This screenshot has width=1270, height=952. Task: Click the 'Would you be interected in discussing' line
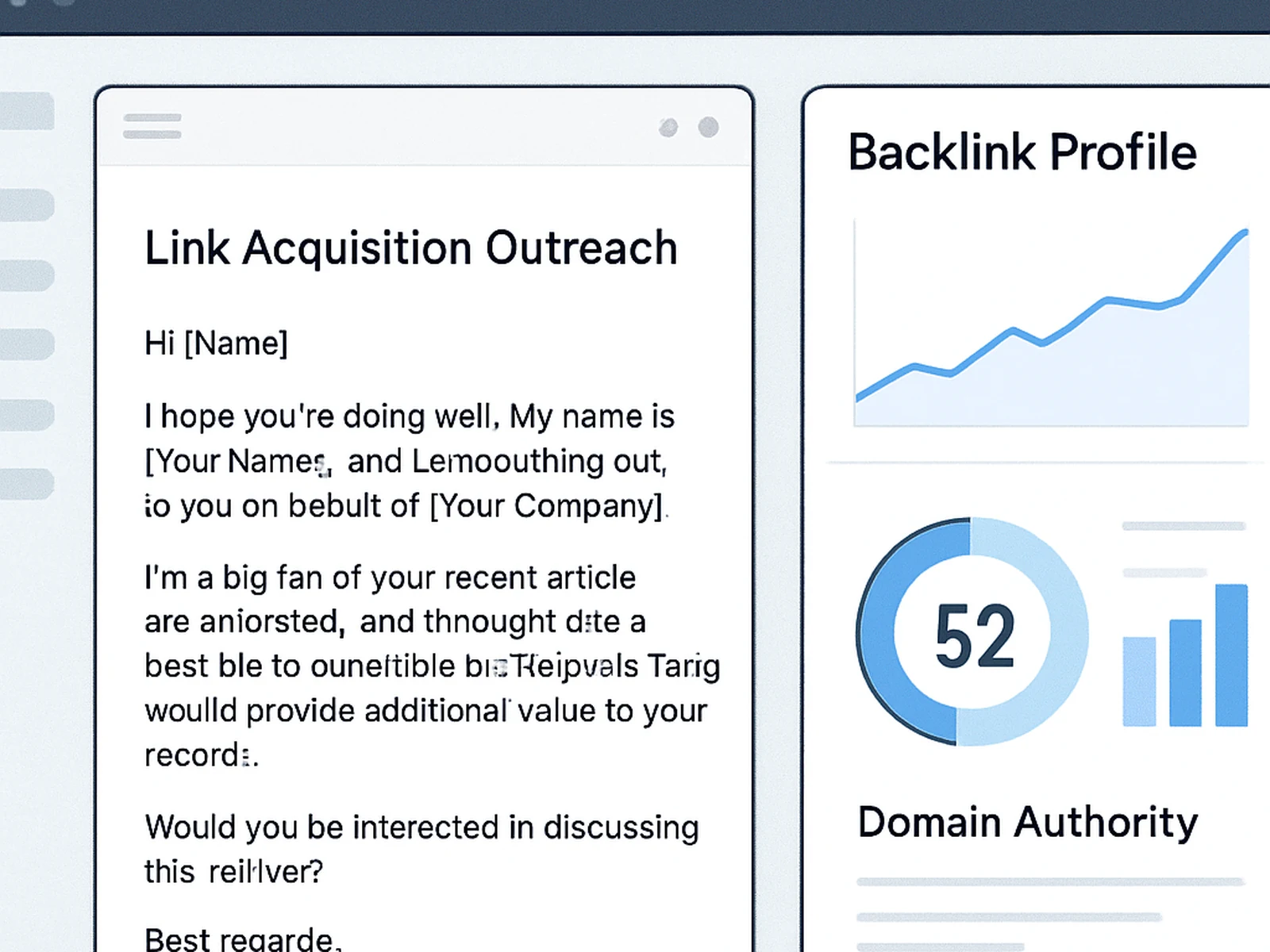(x=421, y=827)
